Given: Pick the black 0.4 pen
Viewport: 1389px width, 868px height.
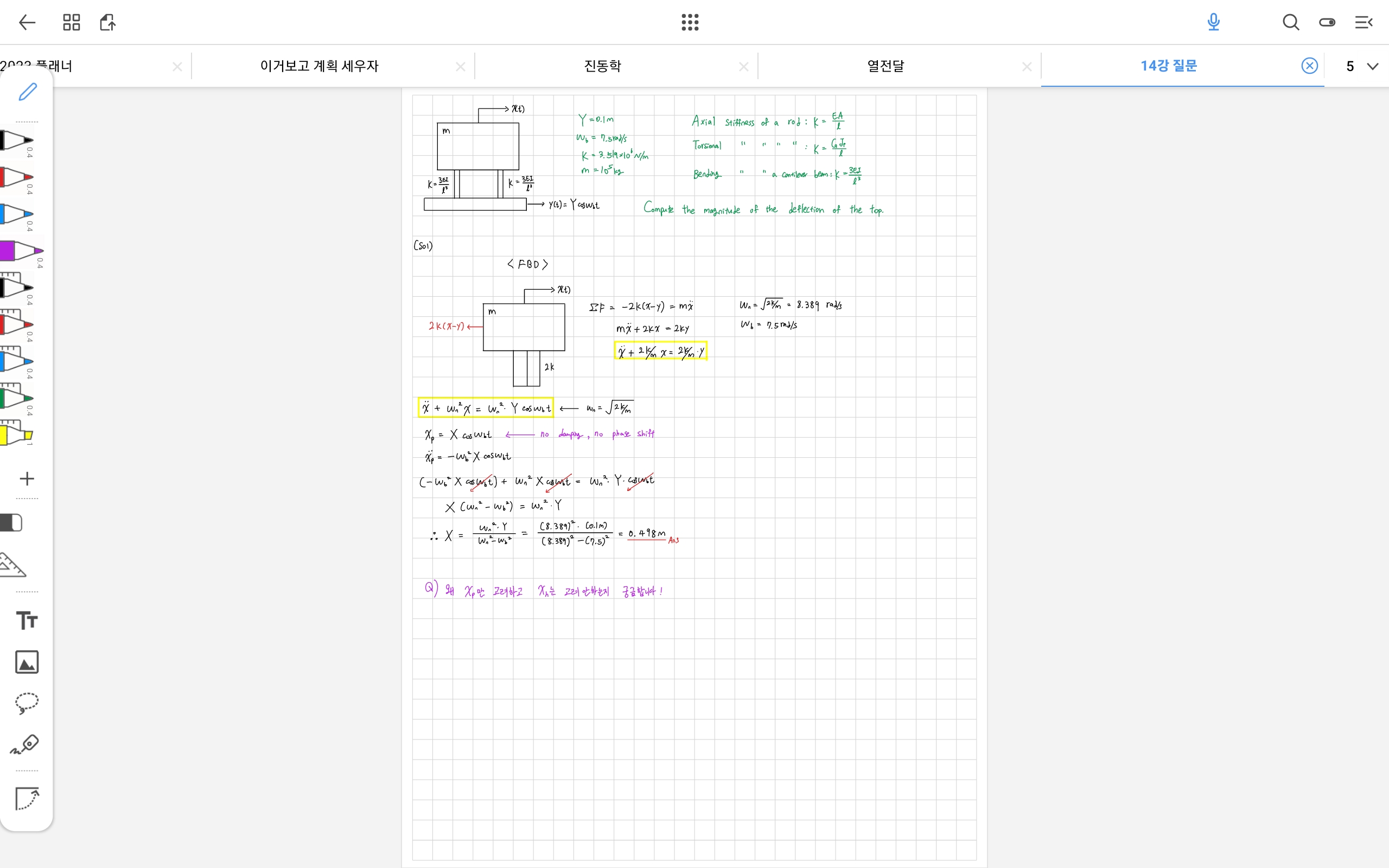Looking at the screenshot, I should [17, 141].
